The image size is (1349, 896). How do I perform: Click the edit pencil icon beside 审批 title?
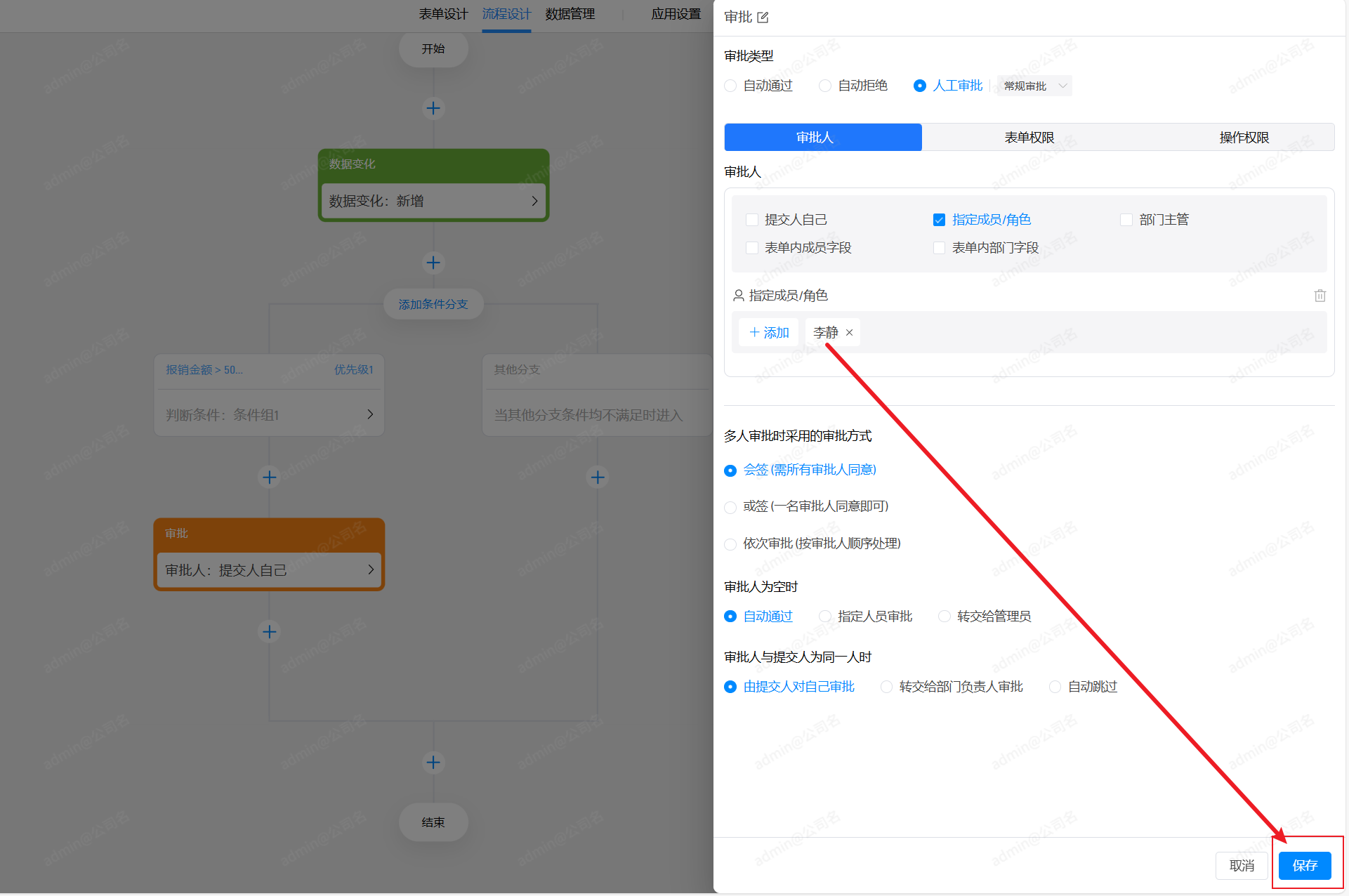(763, 18)
